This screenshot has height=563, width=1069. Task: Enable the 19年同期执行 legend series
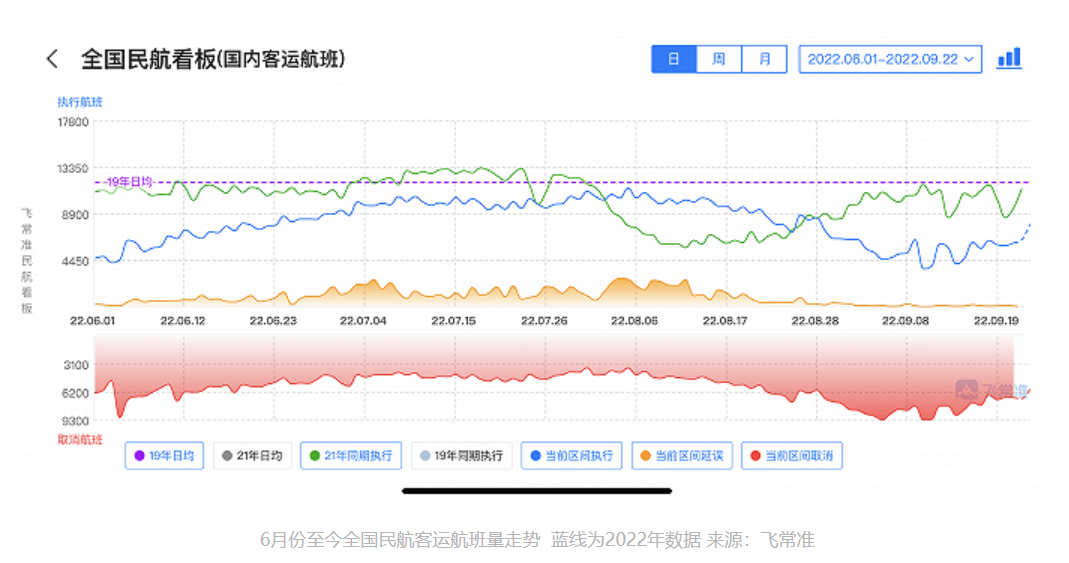[x=461, y=456]
